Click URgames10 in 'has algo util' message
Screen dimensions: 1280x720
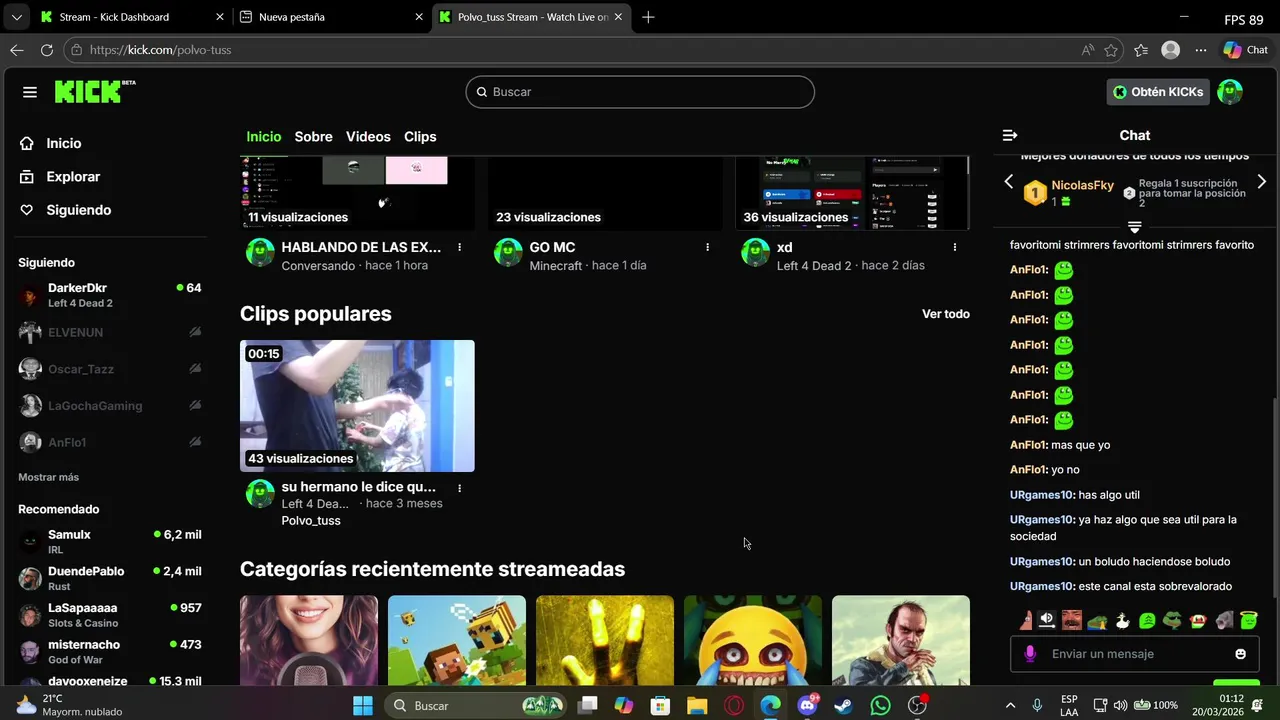click(x=1042, y=495)
